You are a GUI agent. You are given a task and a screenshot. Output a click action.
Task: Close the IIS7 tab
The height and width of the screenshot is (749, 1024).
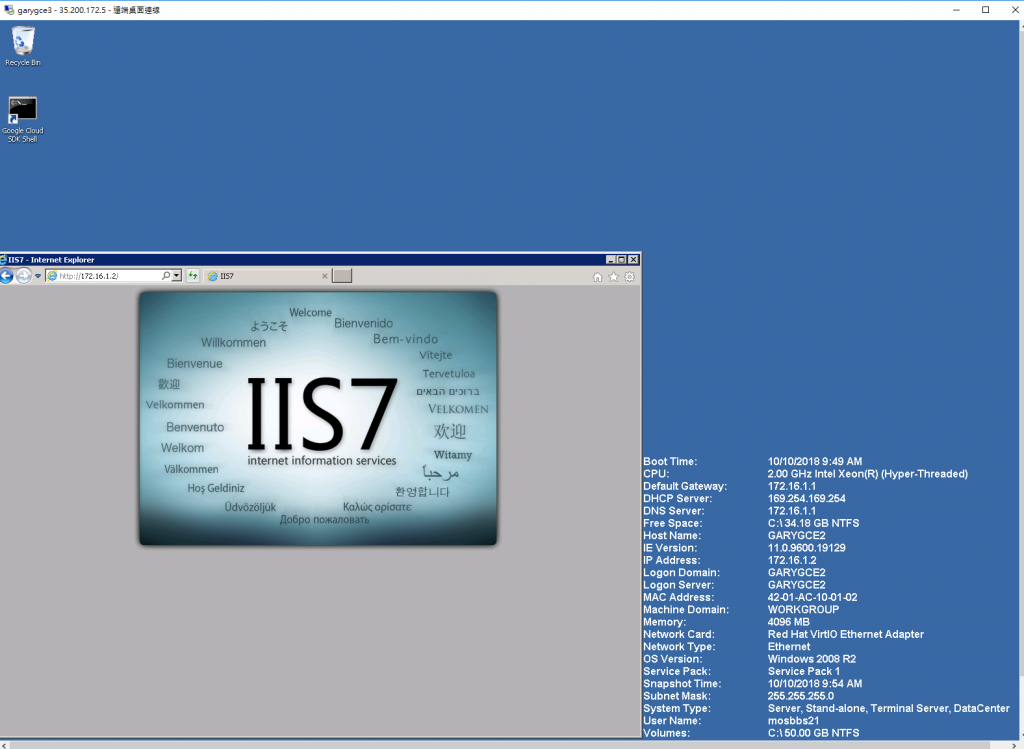coord(325,276)
